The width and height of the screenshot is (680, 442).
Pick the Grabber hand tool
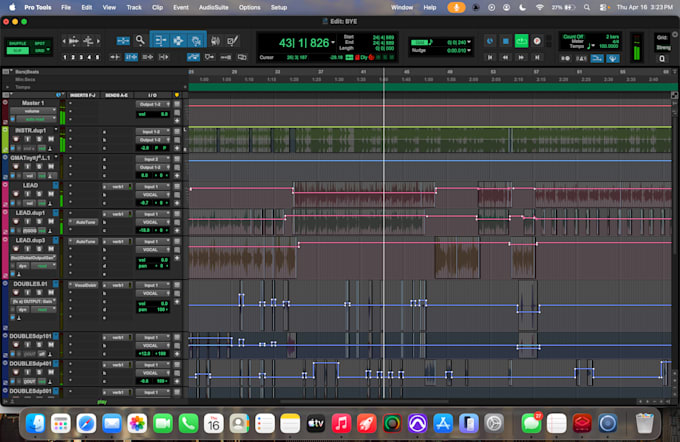click(x=196, y=40)
